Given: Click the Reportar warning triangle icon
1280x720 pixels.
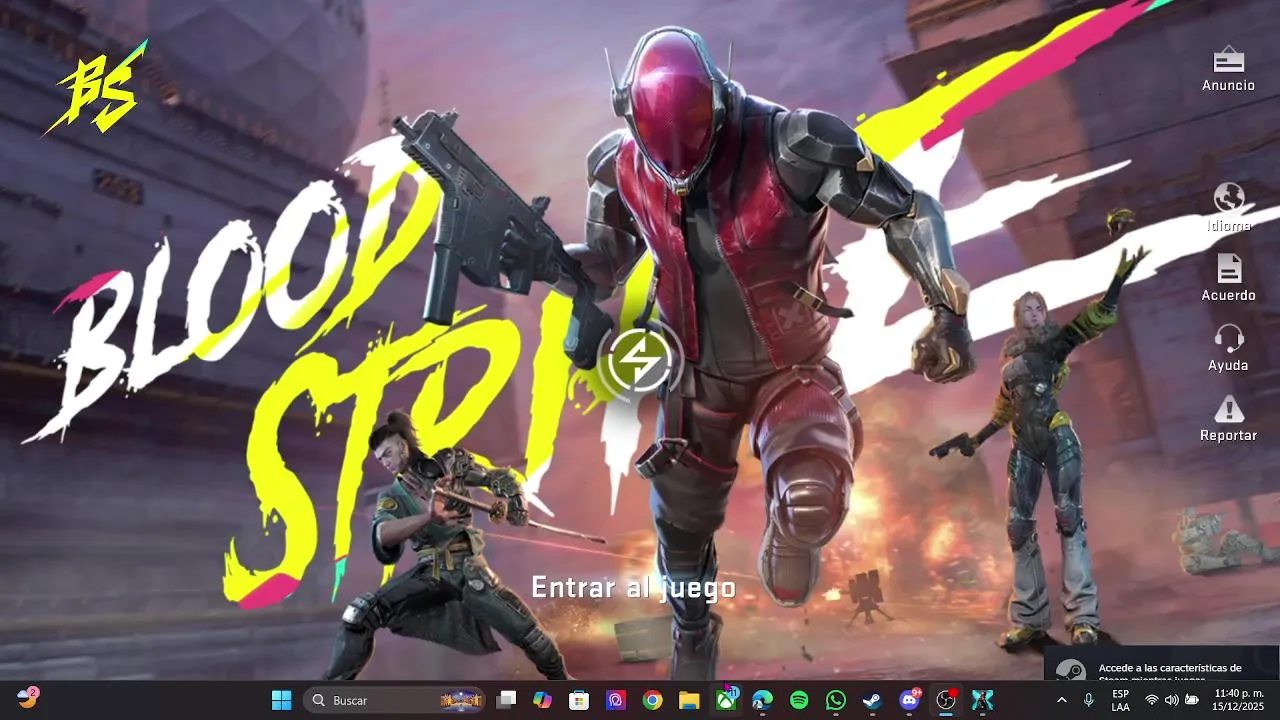Looking at the screenshot, I should point(1228,409).
